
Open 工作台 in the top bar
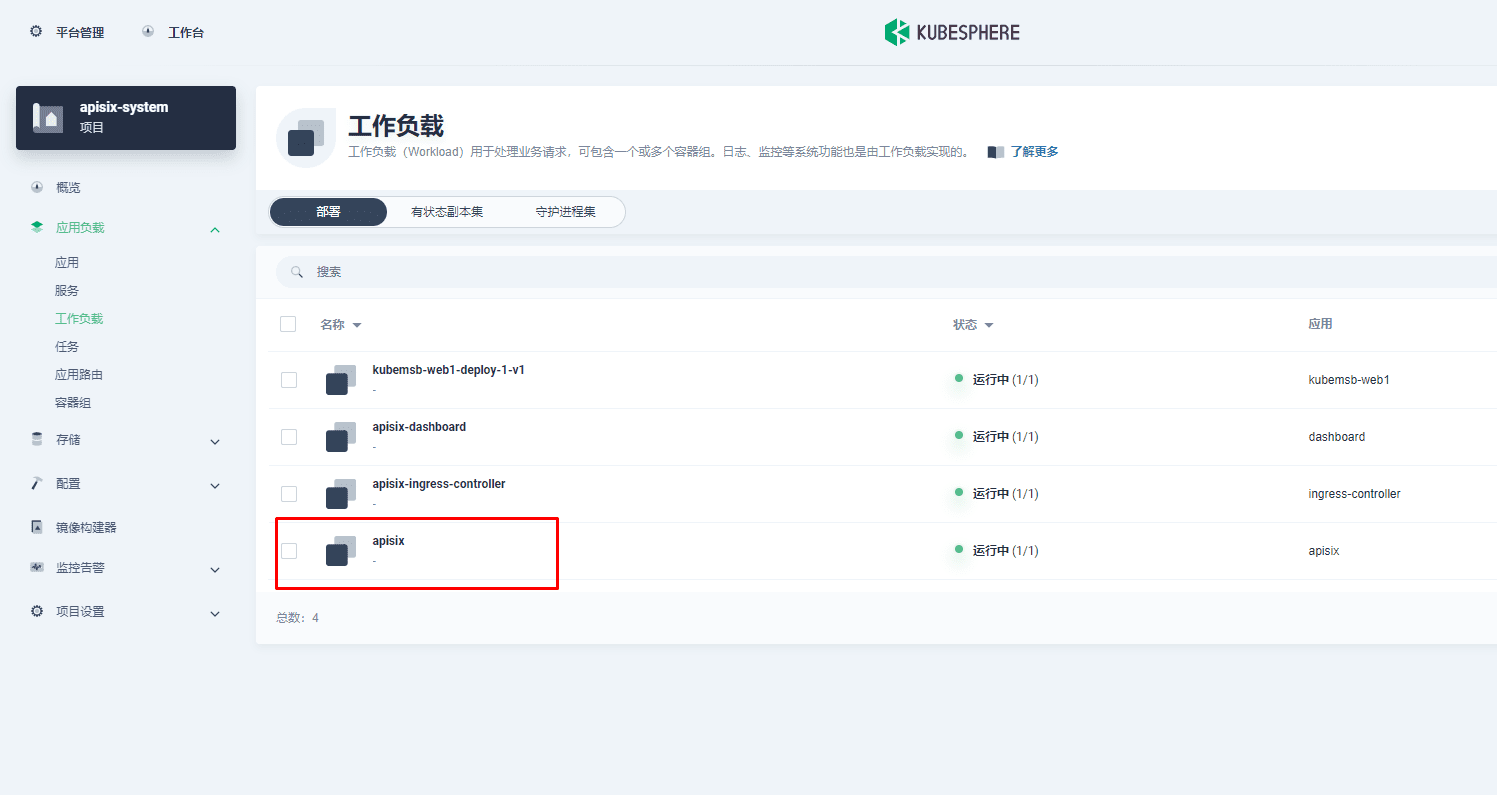click(186, 32)
